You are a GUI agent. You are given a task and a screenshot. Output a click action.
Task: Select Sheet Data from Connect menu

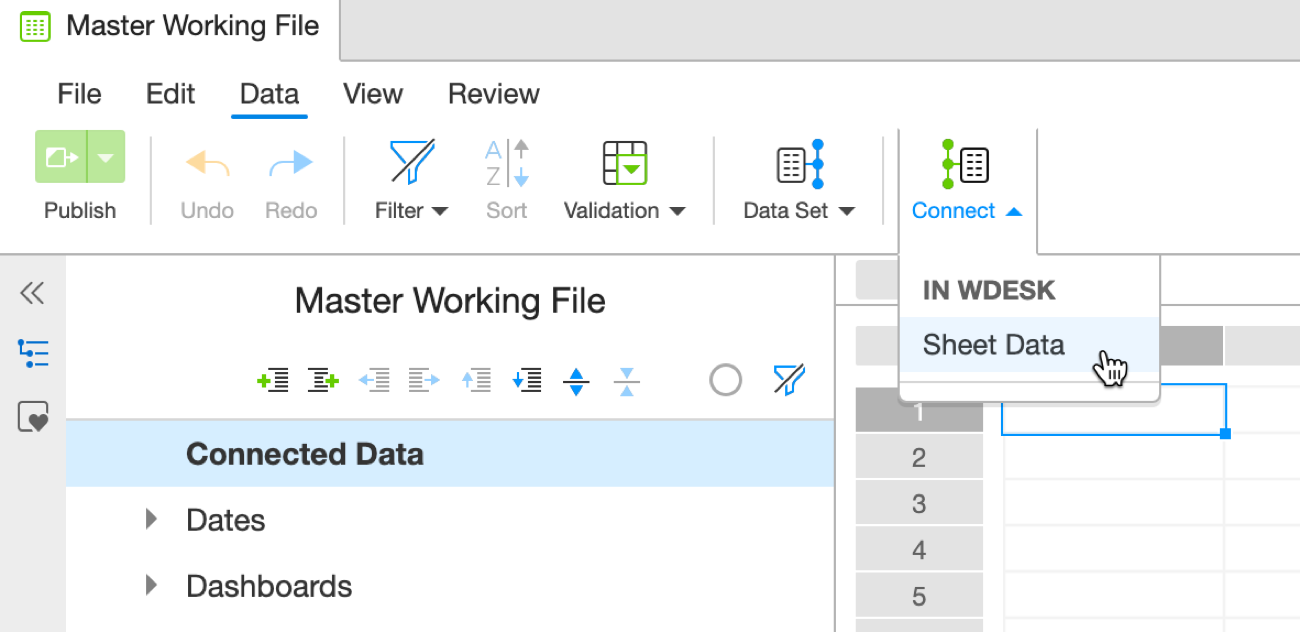pos(1029,345)
